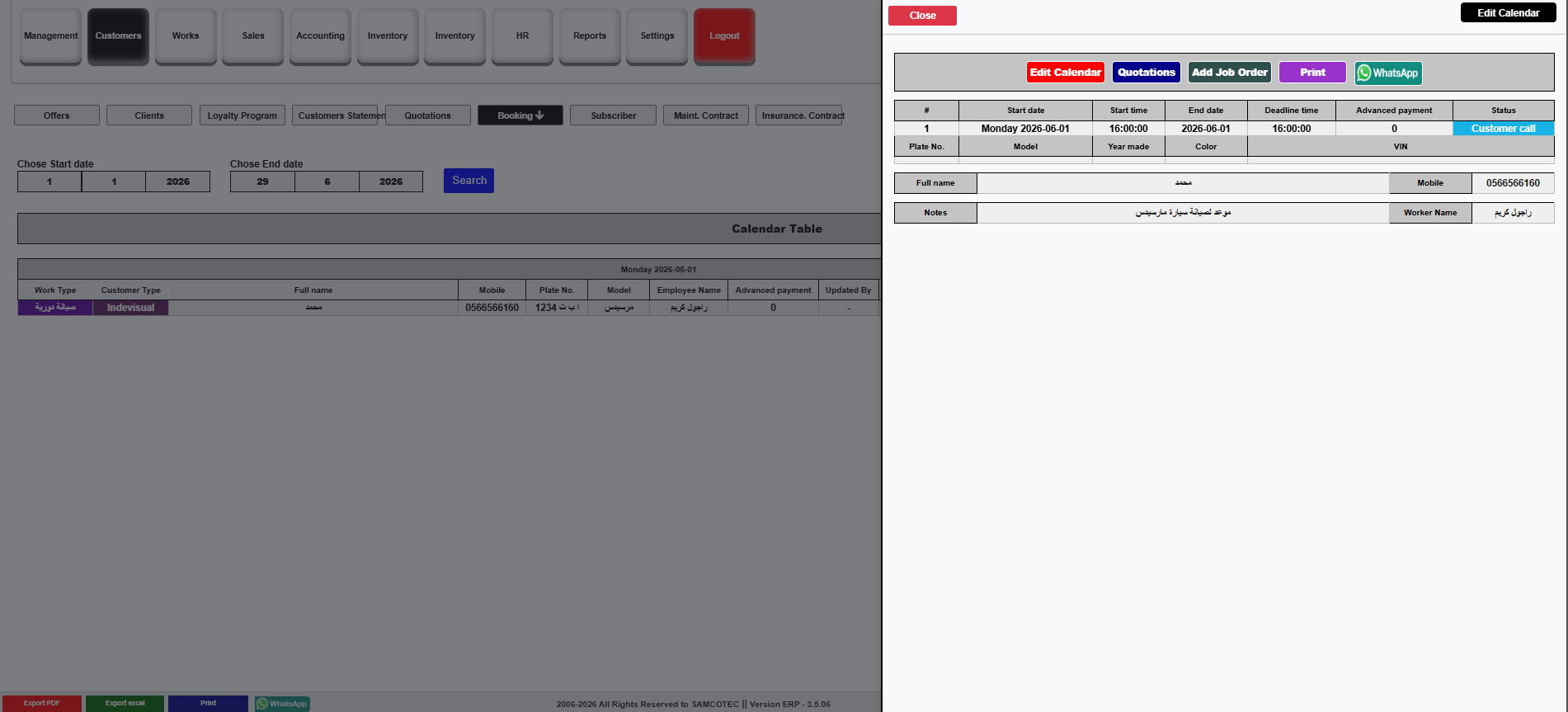Switch to the Offers tab
1568x712 pixels.
[57, 116]
